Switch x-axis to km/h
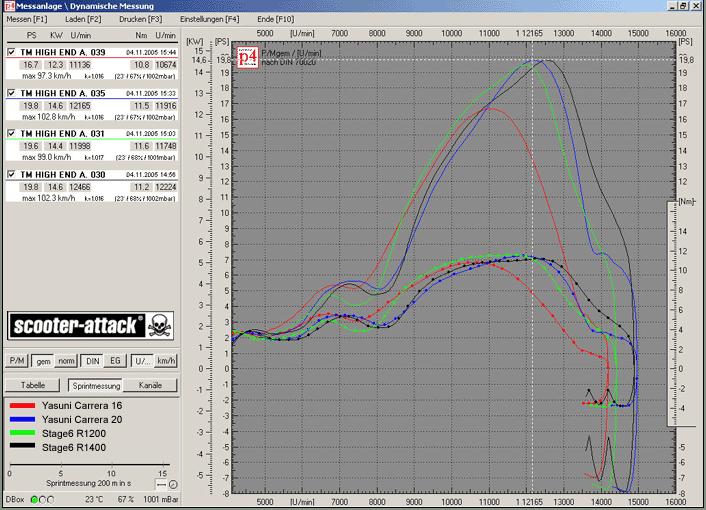Image resolution: width=706 pixels, height=510 pixels. tap(167, 360)
